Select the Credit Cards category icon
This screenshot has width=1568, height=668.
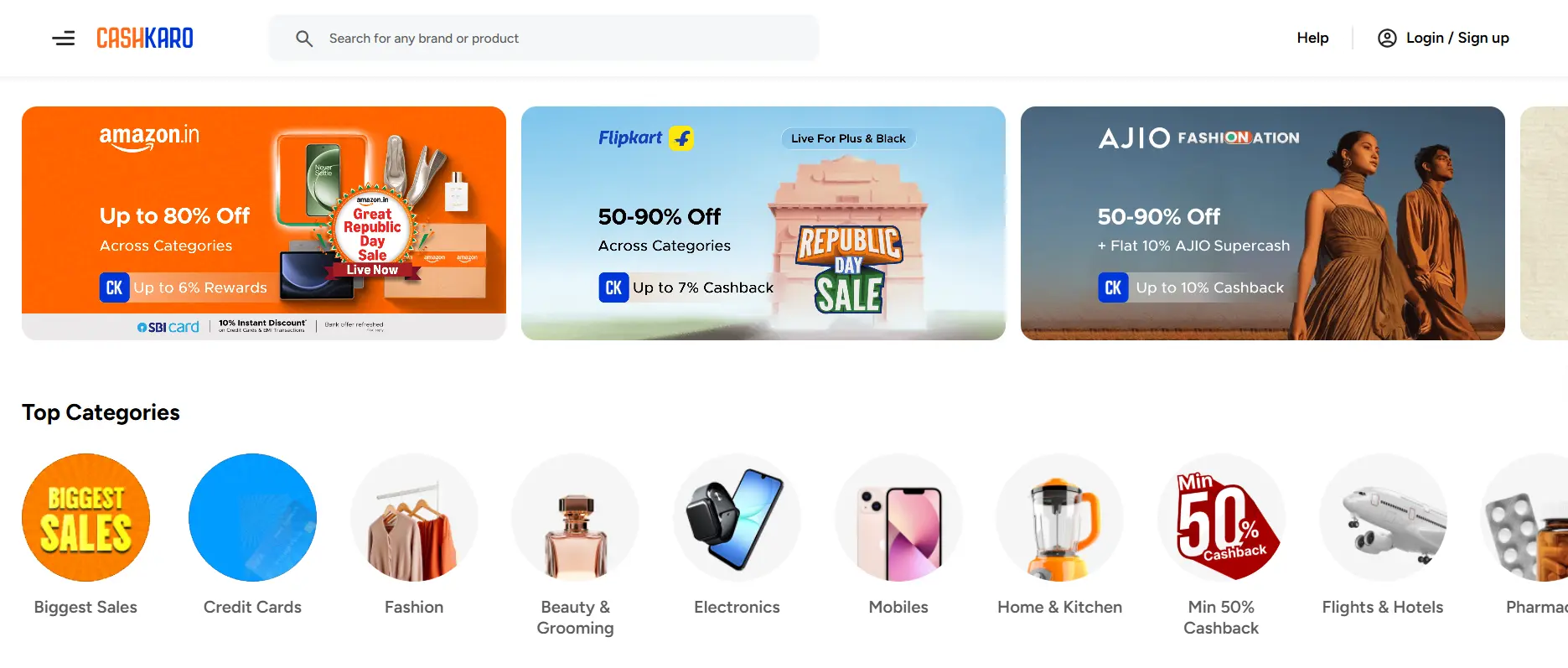tap(252, 517)
